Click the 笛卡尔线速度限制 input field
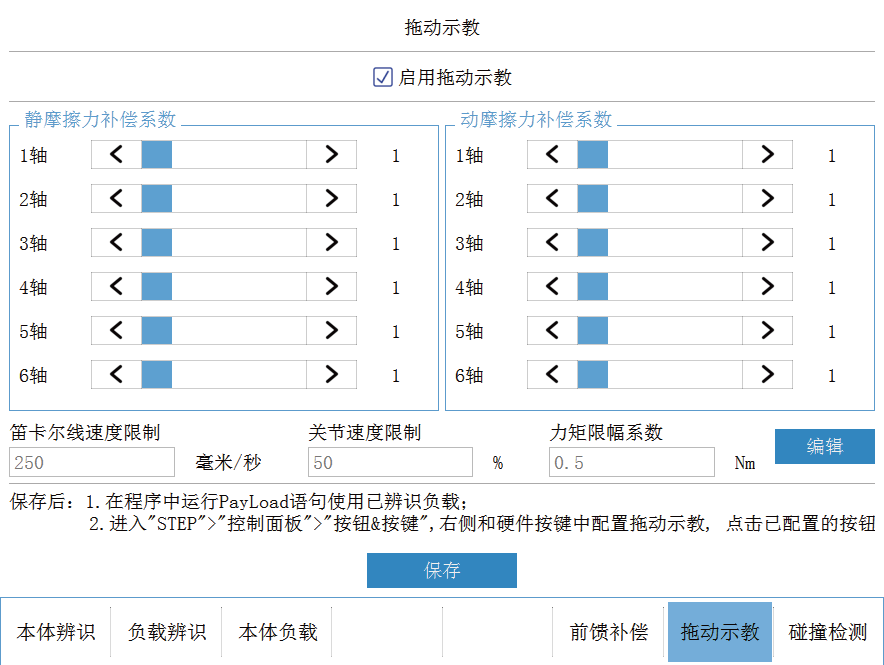The height and width of the screenshot is (665, 884). click(92, 462)
